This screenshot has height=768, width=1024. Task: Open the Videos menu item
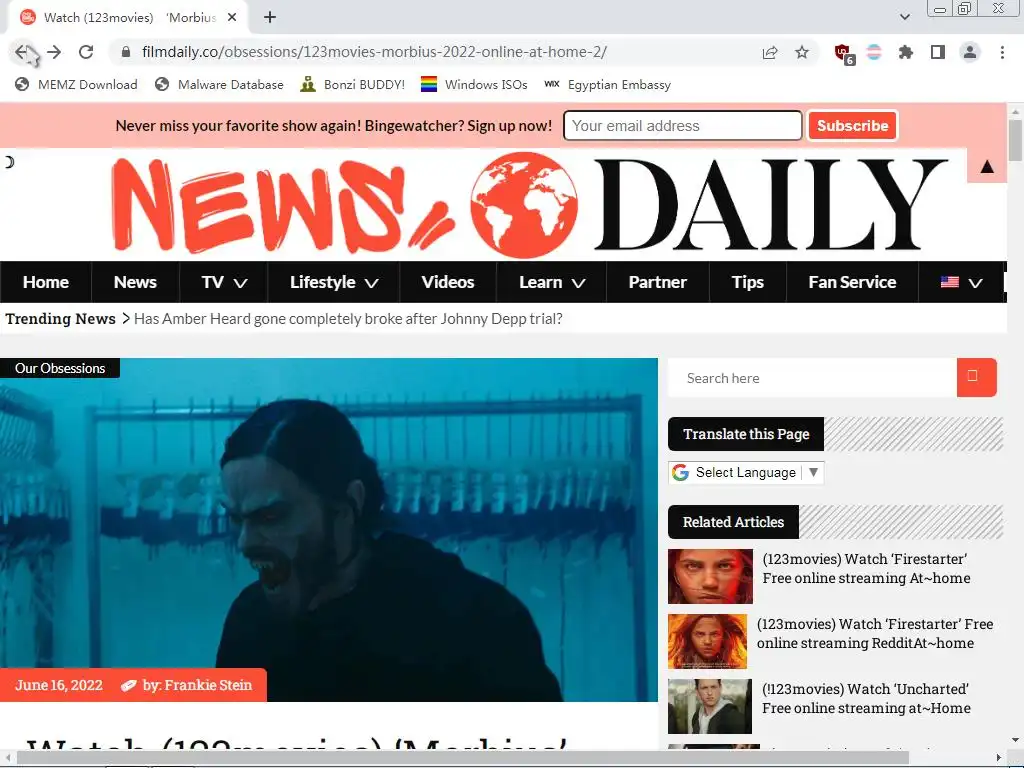[x=448, y=282]
